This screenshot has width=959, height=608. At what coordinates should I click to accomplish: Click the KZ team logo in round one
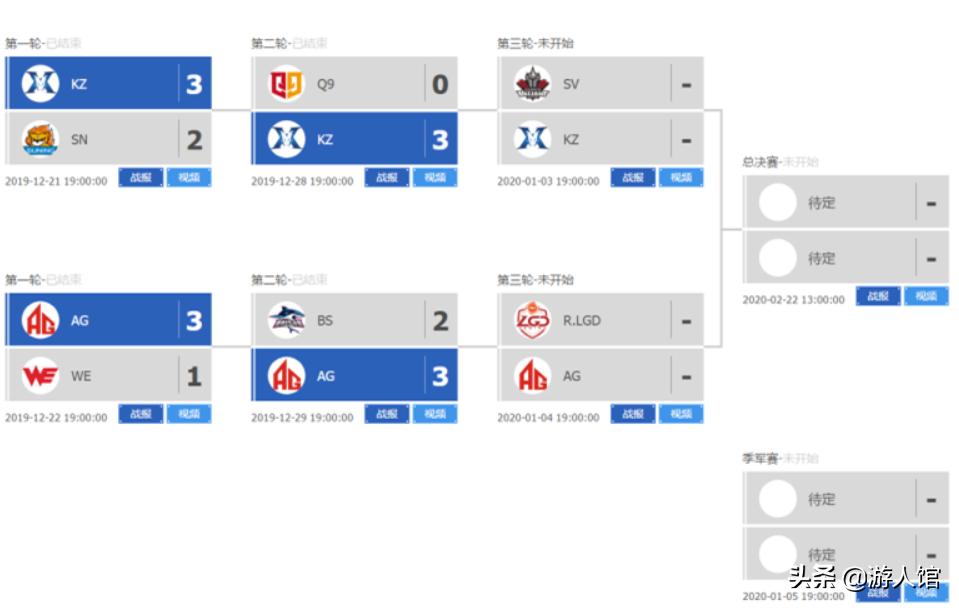(36, 82)
